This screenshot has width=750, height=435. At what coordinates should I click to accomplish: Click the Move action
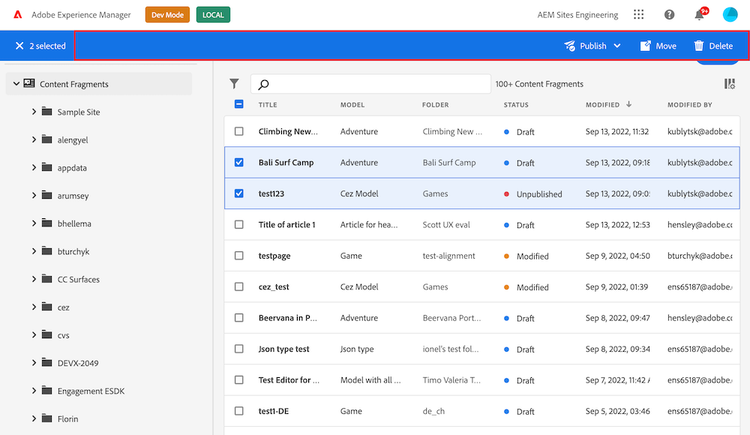pyautogui.click(x=658, y=46)
